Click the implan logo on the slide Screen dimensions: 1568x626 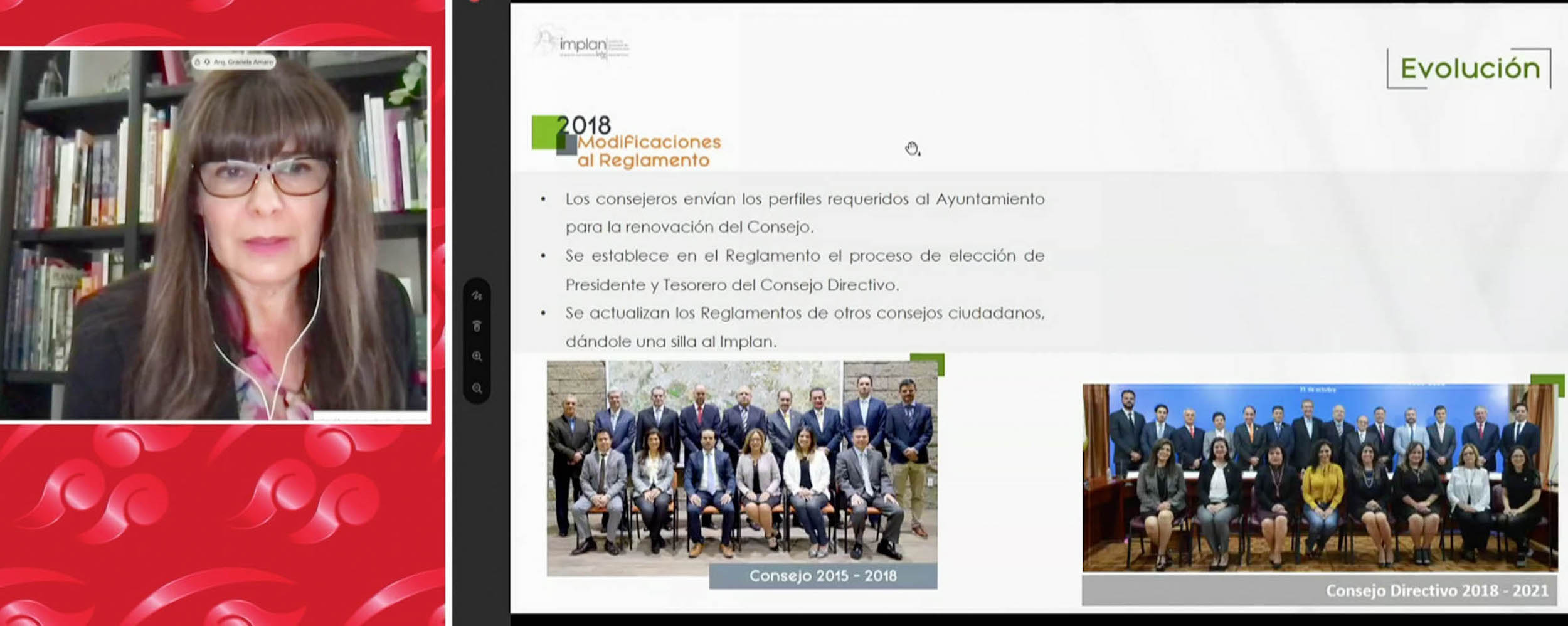[581, 43]
